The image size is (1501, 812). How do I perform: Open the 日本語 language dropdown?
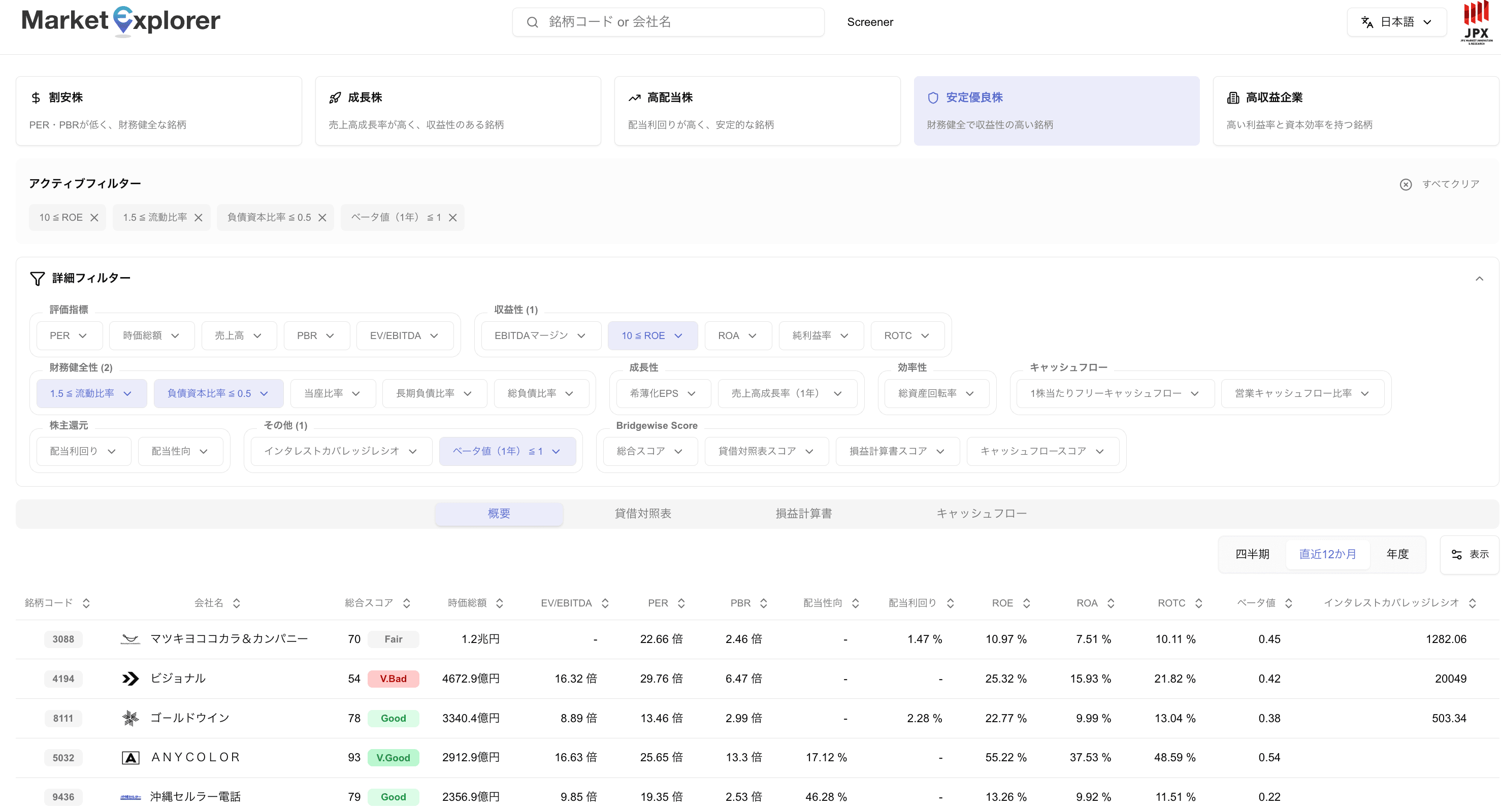point(1397,21)
